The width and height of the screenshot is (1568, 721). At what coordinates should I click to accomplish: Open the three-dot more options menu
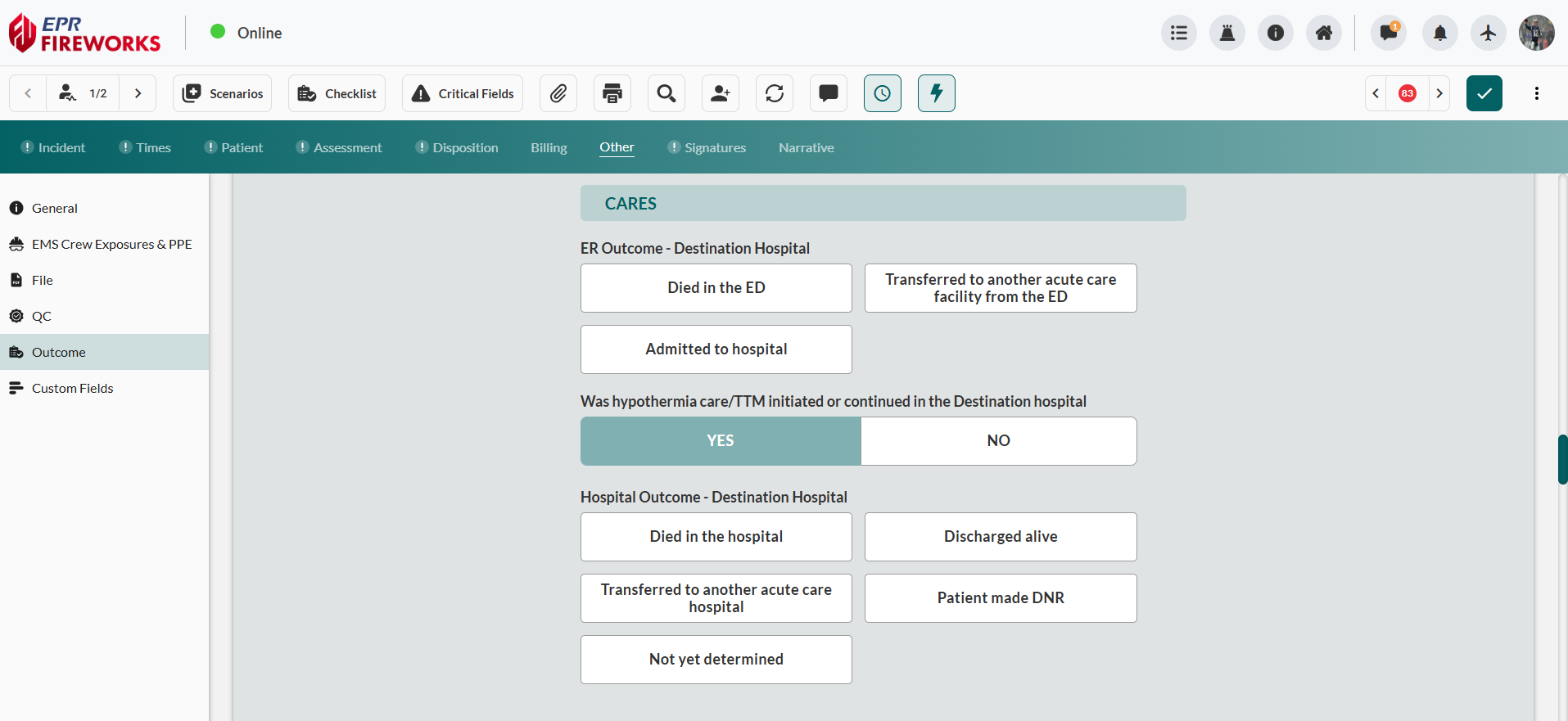pyautogui.click(x=1536, y=93)
